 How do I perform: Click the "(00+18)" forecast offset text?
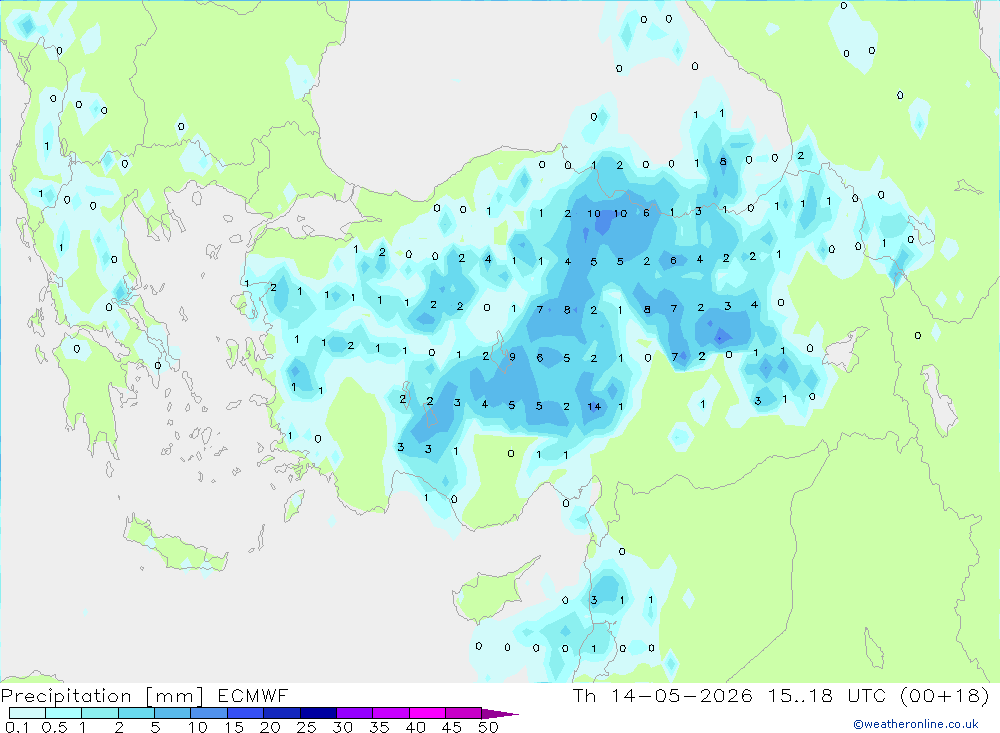[945, 695]
